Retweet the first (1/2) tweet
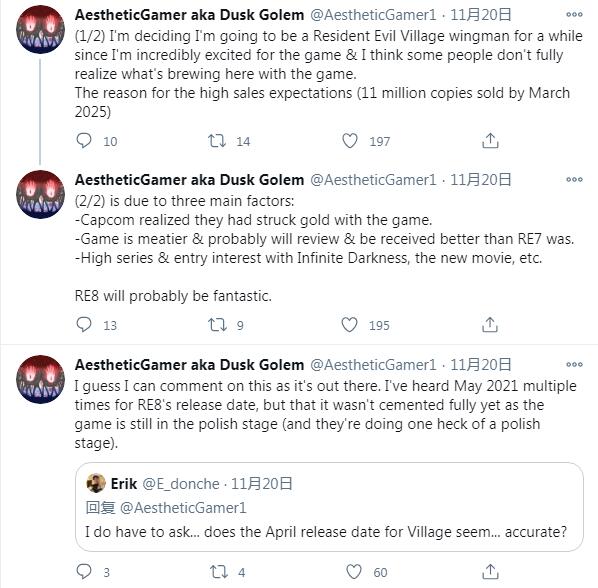 coord(217,141)
